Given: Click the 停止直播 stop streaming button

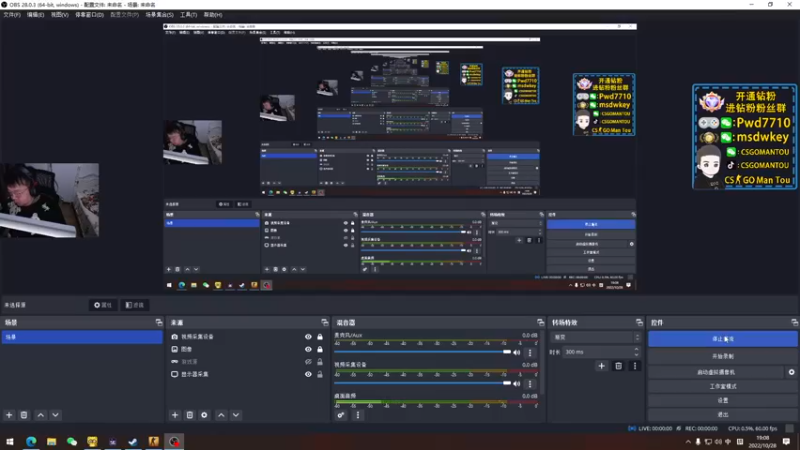Looking at the screenshot, I should pos(722,339).
